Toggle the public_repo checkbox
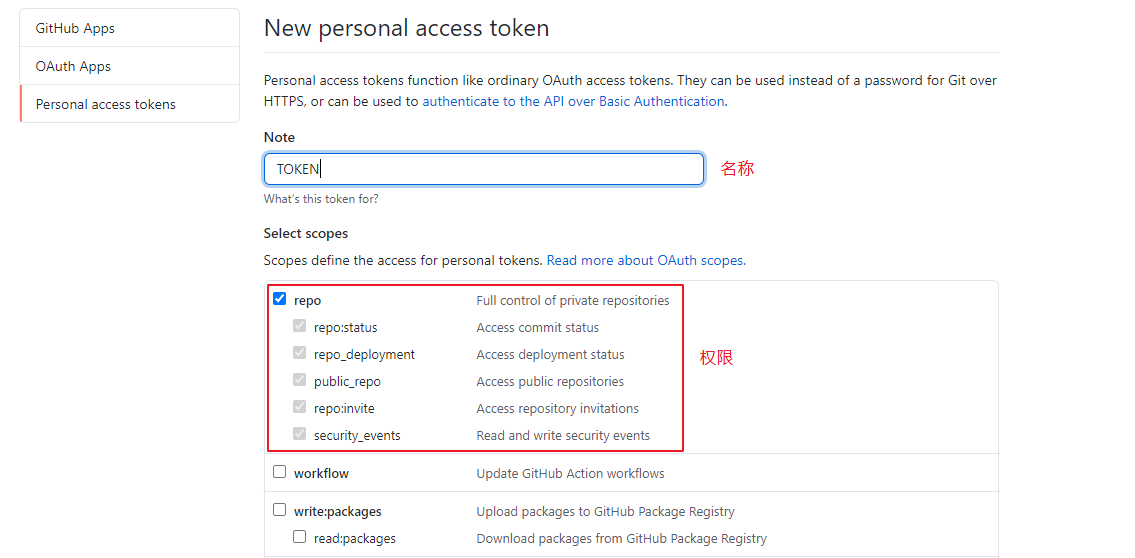Viewport: 1135px width, 558px height. click(x=300, y=380)
